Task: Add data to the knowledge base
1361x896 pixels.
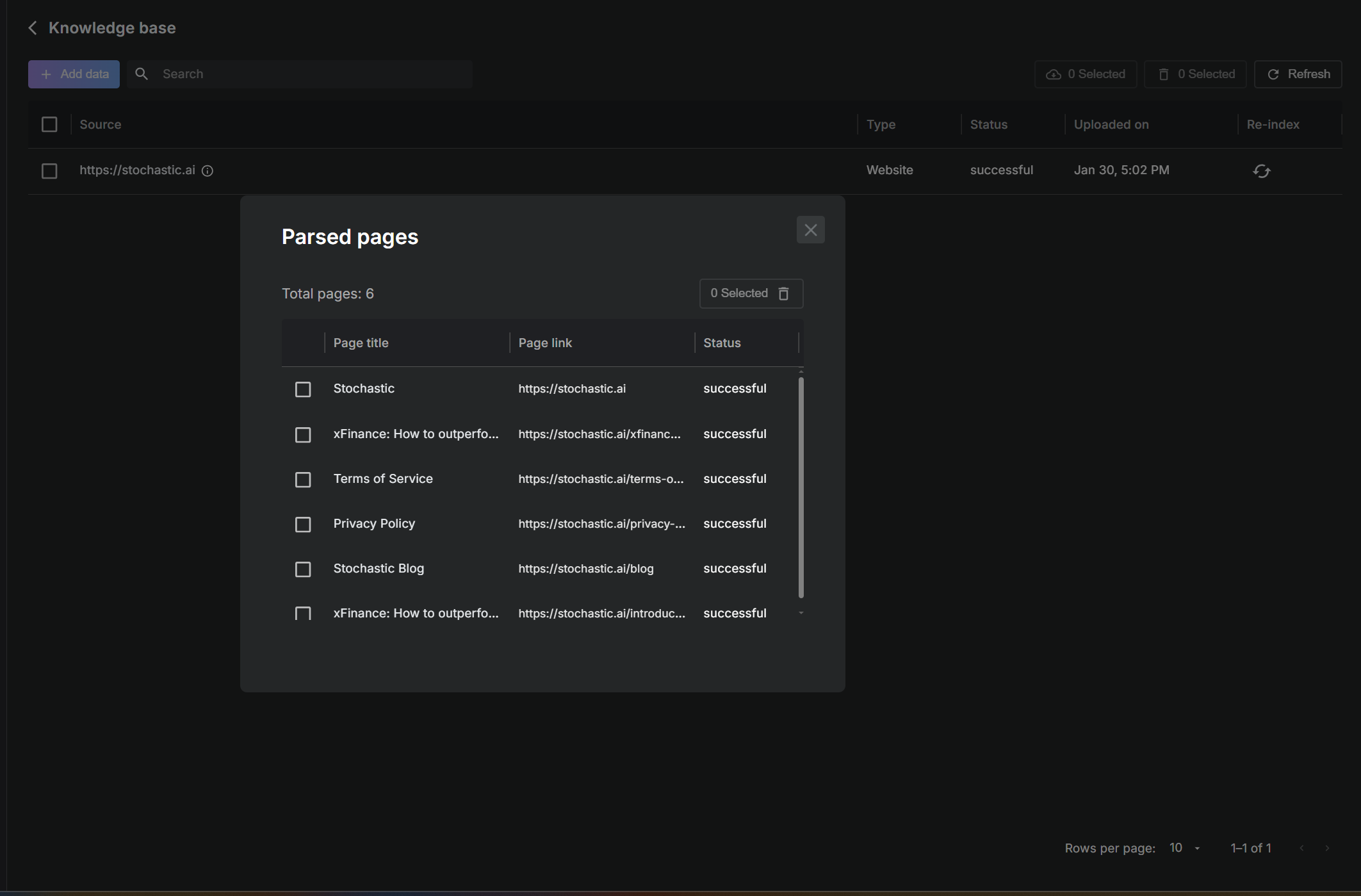Action: 74,74
